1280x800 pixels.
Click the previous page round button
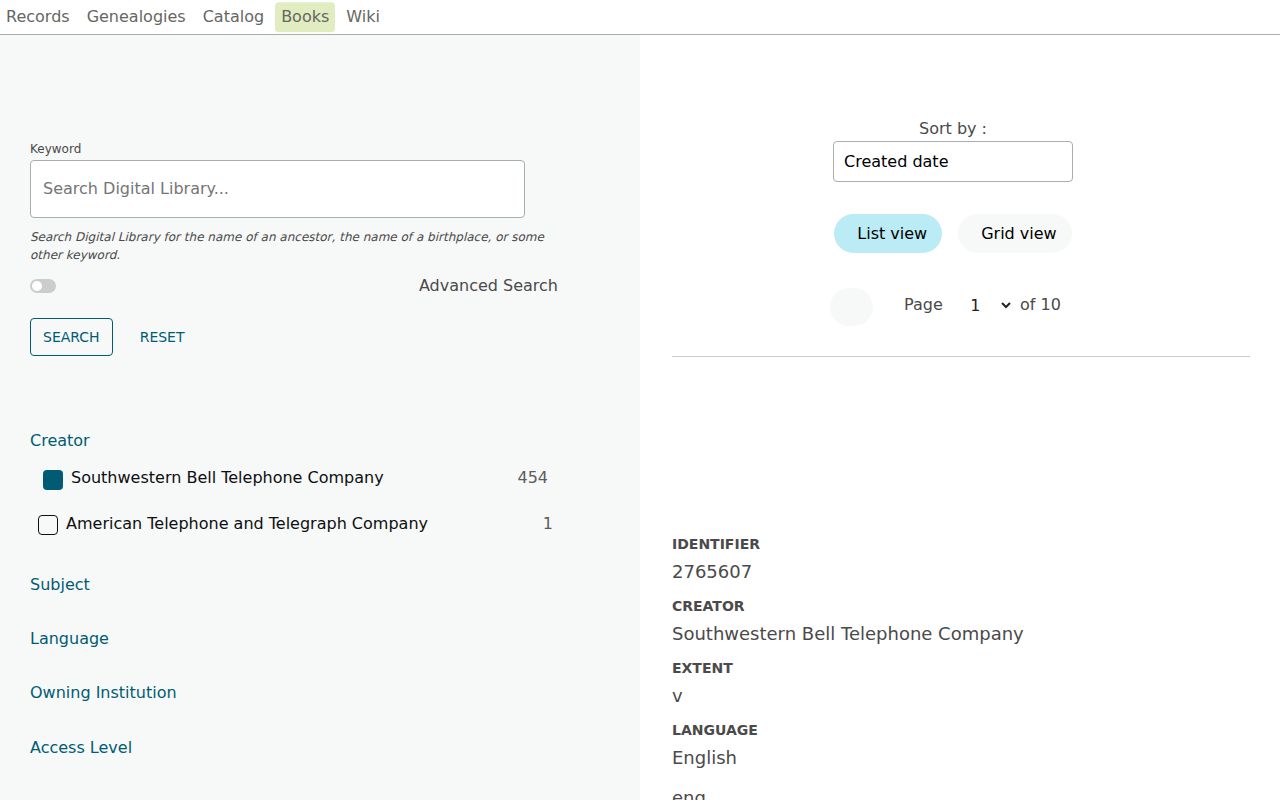click(x=851, y=306)
